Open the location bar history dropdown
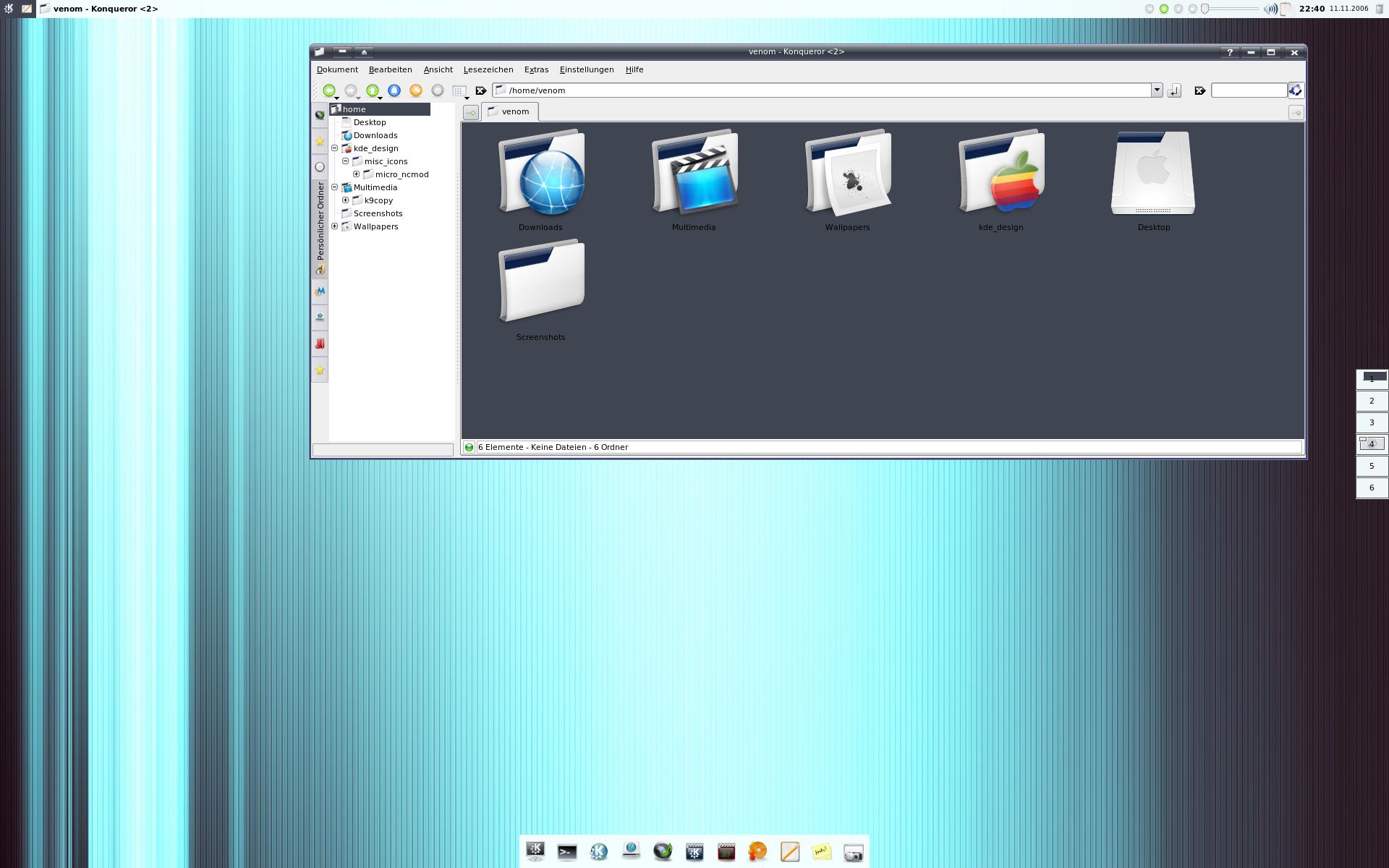The image size is (1389, 868). tap(1157, 90)
